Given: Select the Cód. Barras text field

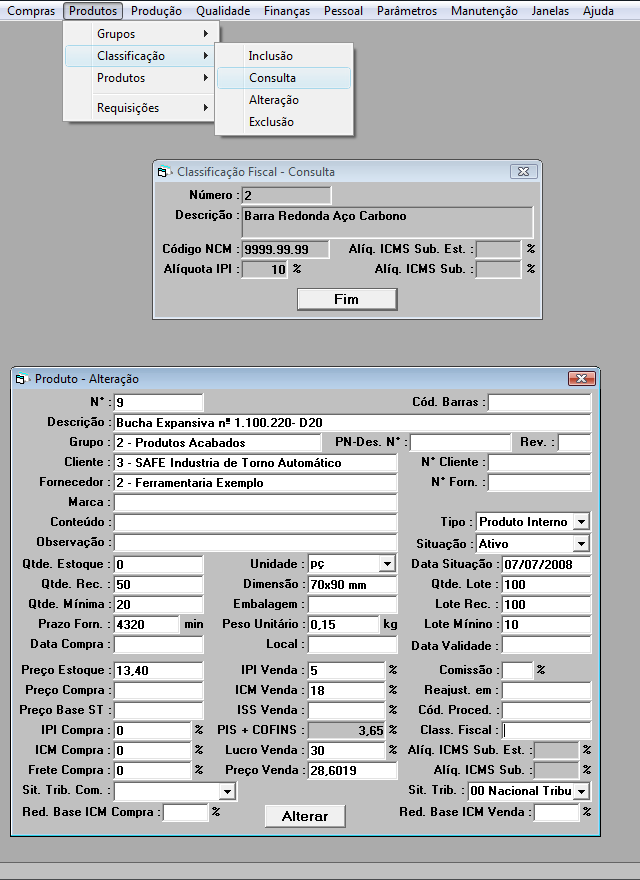Looking at the screenshot, I should pos(539,402).
